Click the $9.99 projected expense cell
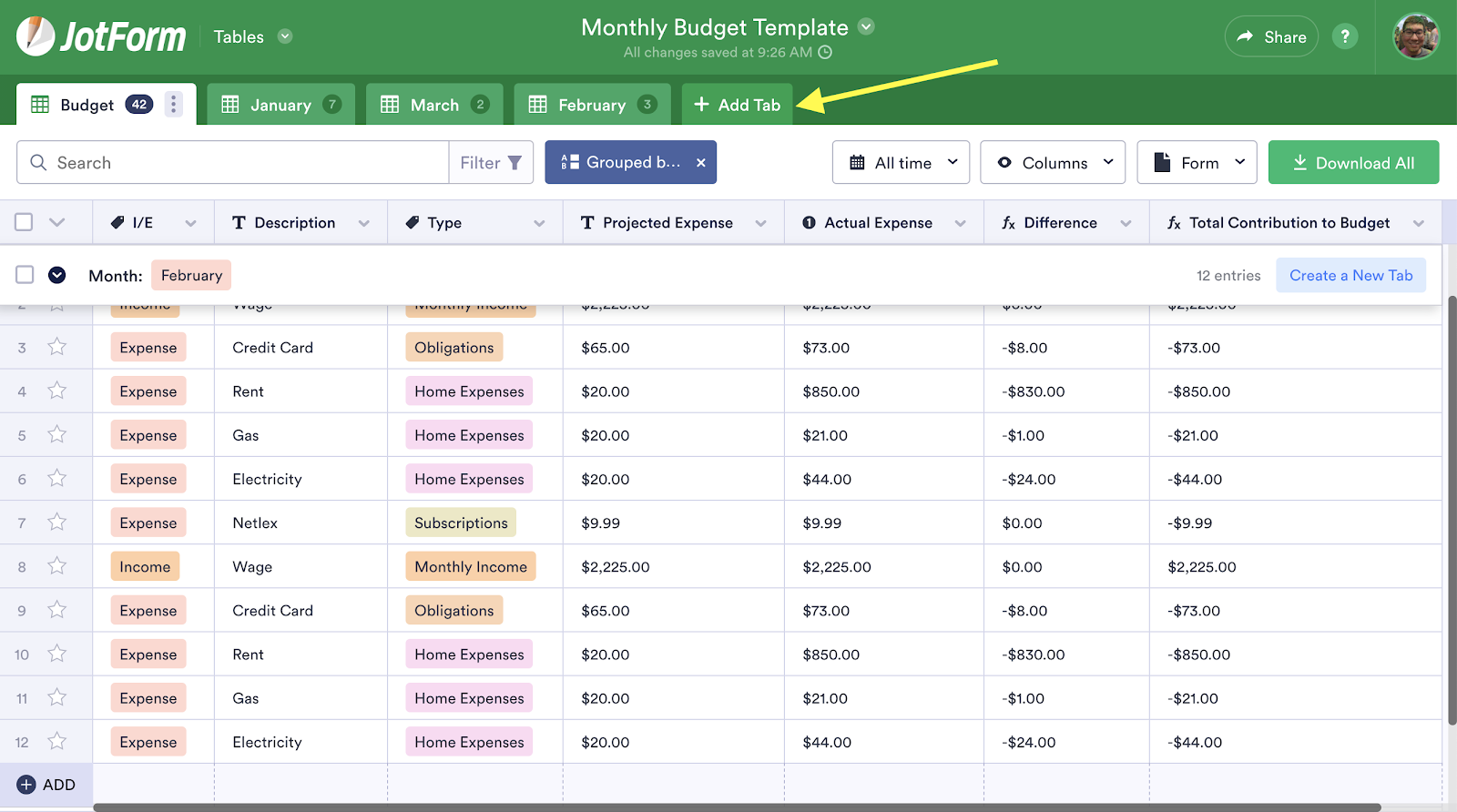Image resolution: width=1457 pixels, height=812 pixels. [x=673, y=523]
